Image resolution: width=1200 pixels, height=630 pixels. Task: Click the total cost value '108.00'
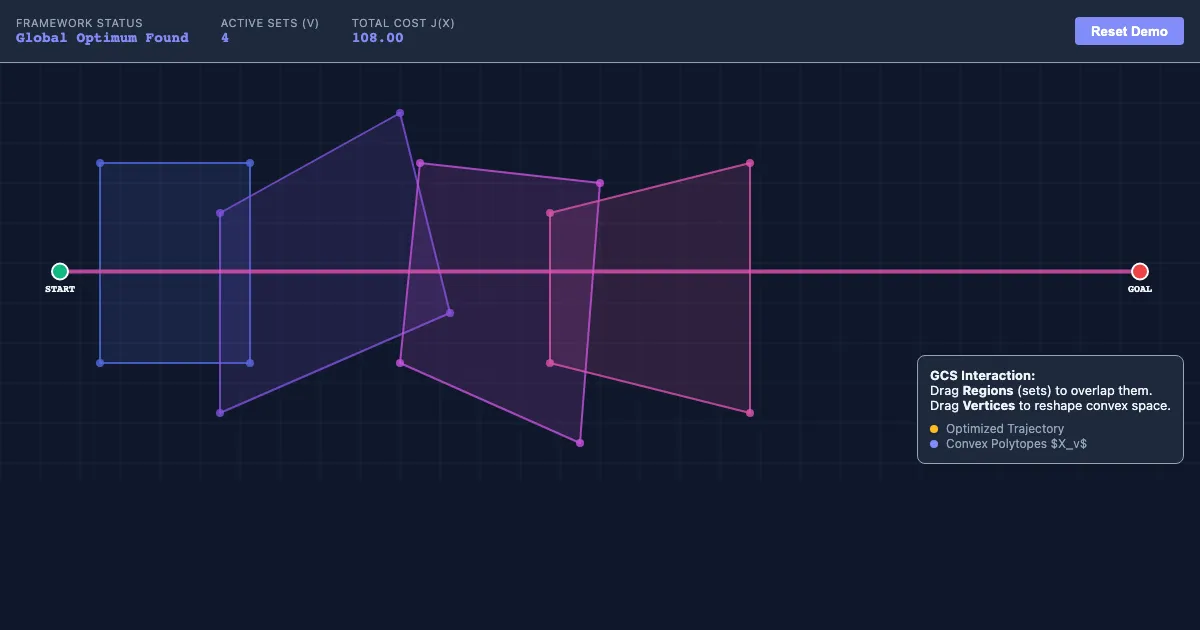tap(378, 38)
